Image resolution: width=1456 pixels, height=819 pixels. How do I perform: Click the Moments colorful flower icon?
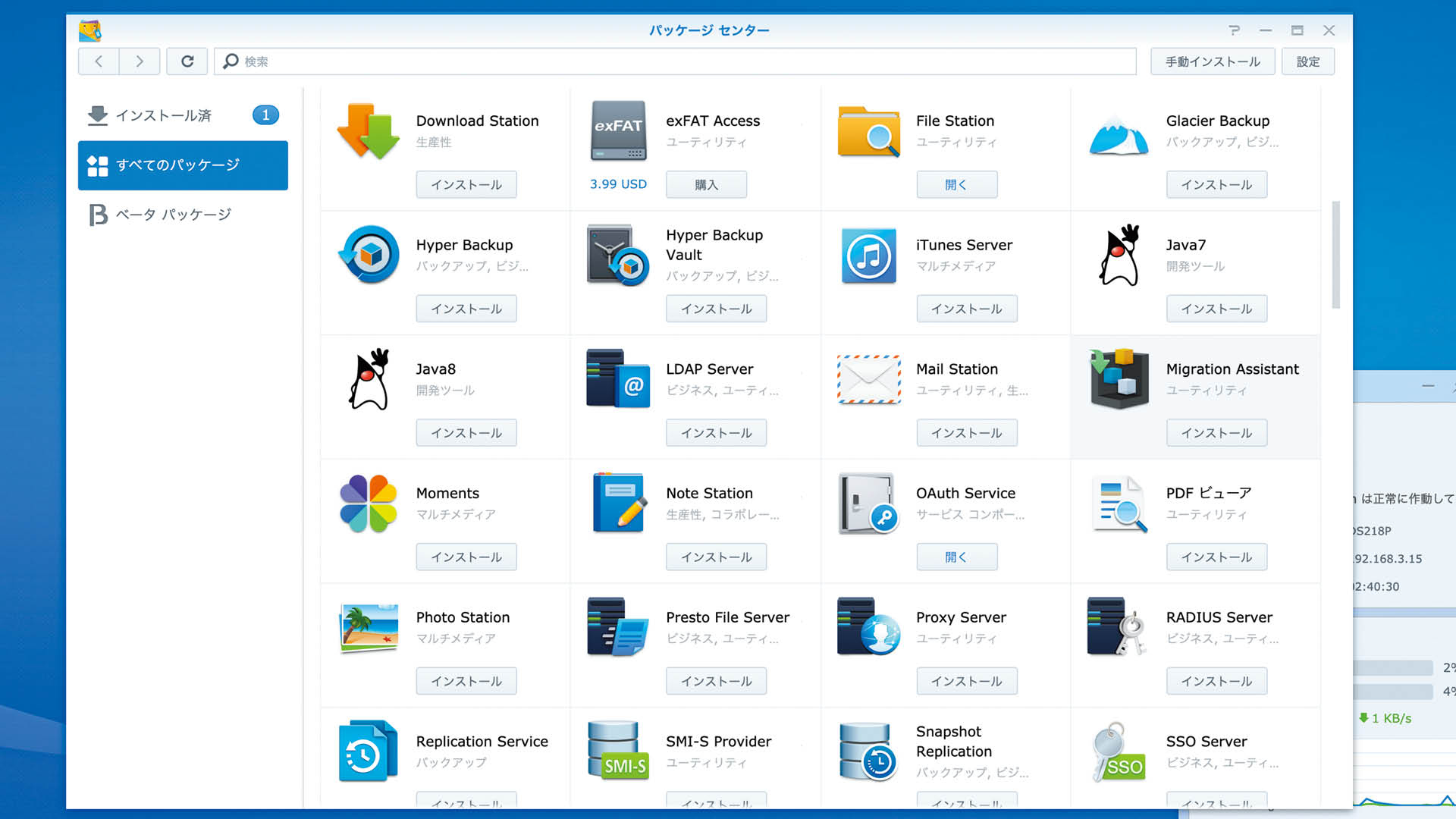369,504
